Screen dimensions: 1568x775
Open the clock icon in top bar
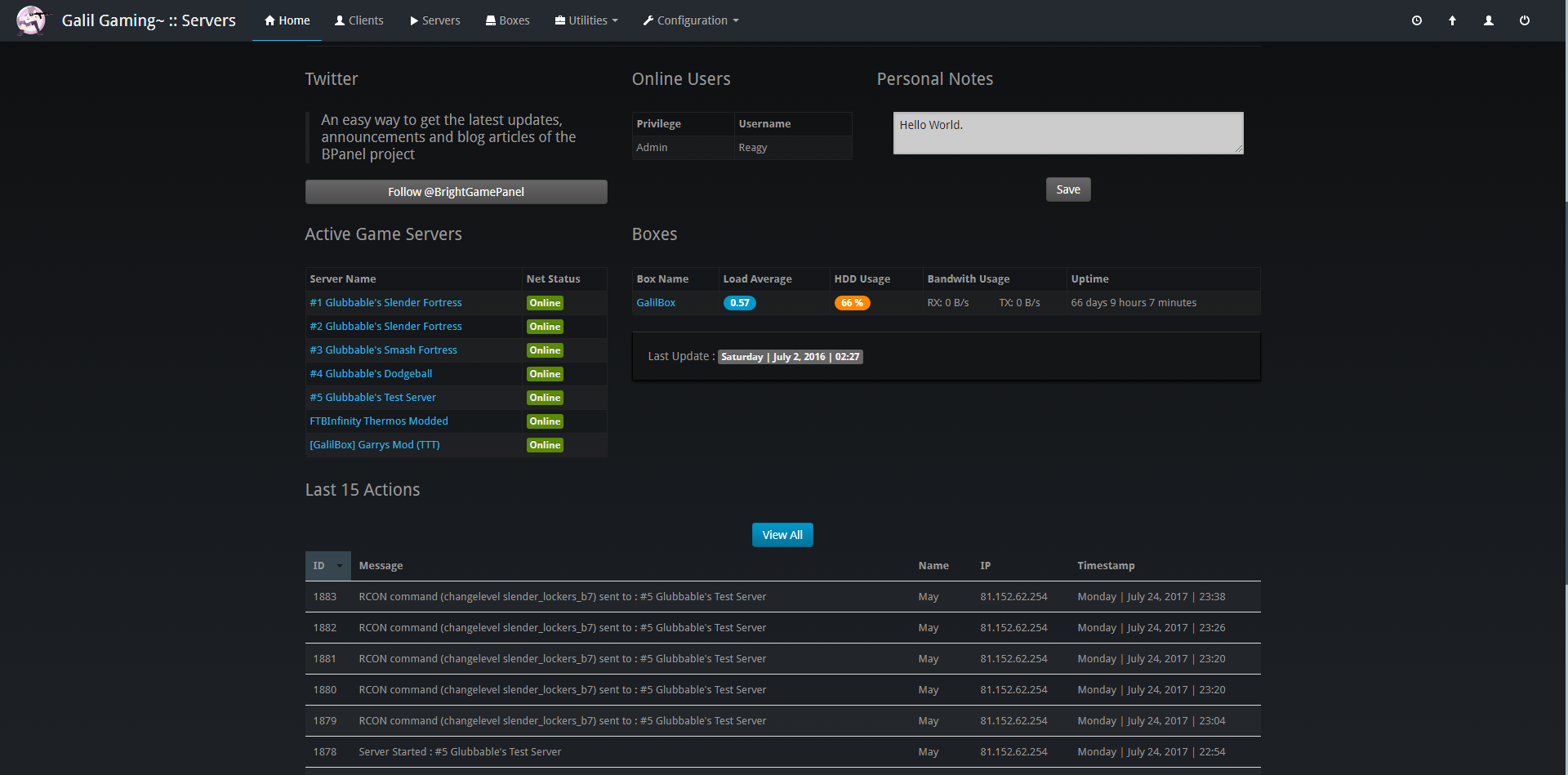point(1417,20)
